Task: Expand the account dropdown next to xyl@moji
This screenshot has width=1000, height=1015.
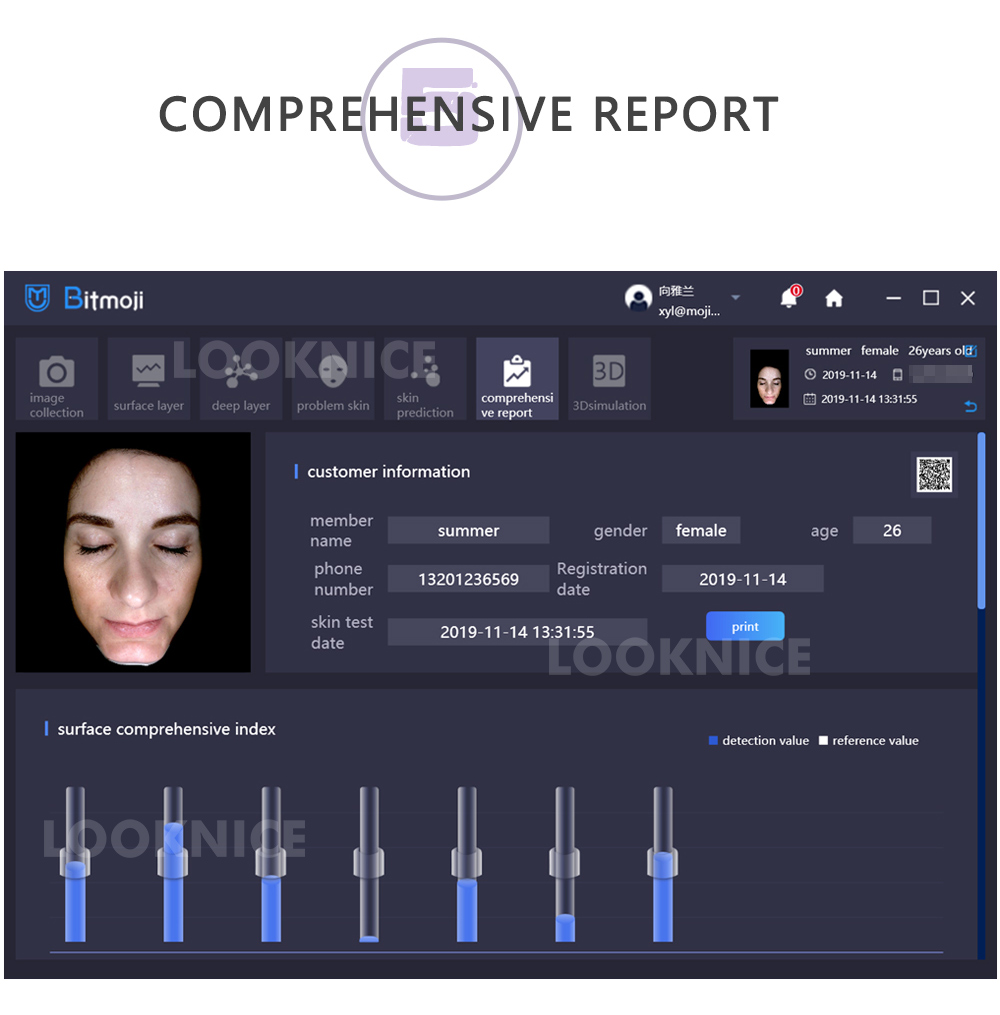Action: [736, 298]
